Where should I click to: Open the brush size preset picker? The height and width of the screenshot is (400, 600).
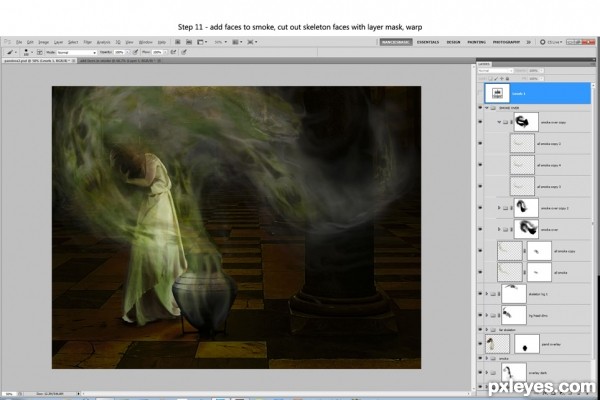26,52
